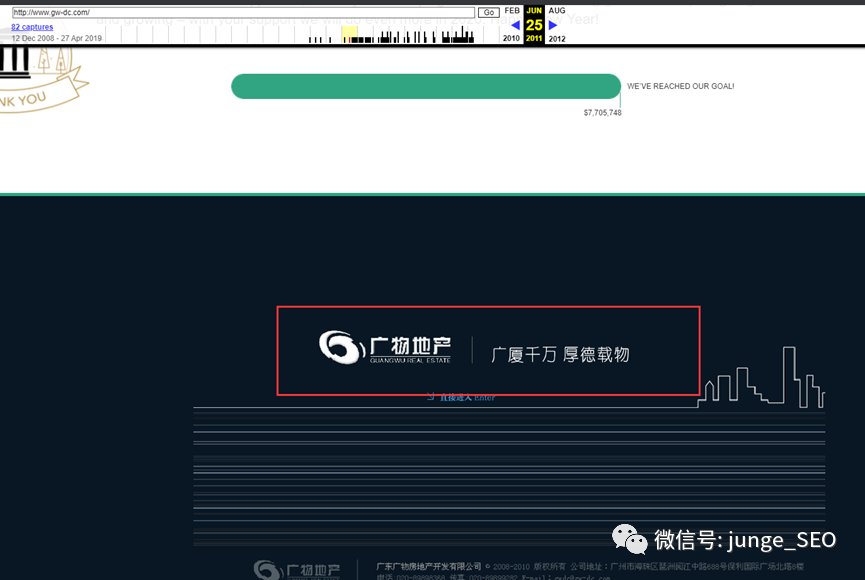The width and height of the screenshot is (865, 580).
Task: Click the footer company copyright text
Action: tap(590, 566)
